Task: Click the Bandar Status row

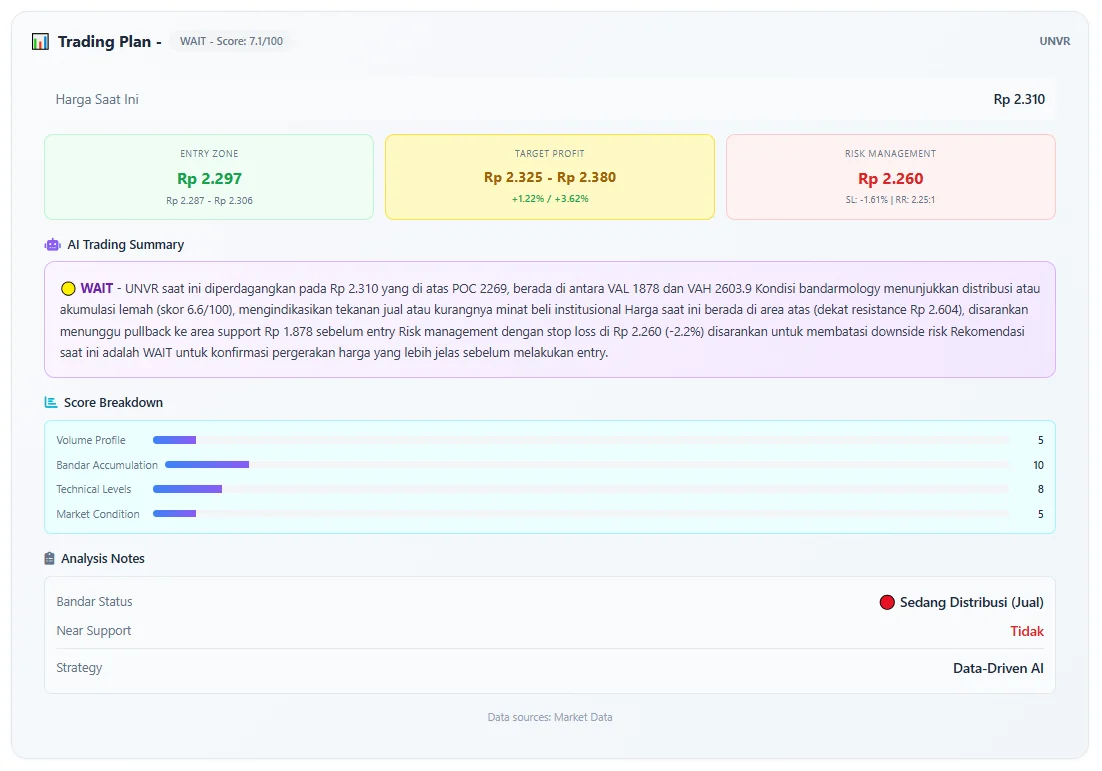Action: pyautogui.click(x=550, y=602)
